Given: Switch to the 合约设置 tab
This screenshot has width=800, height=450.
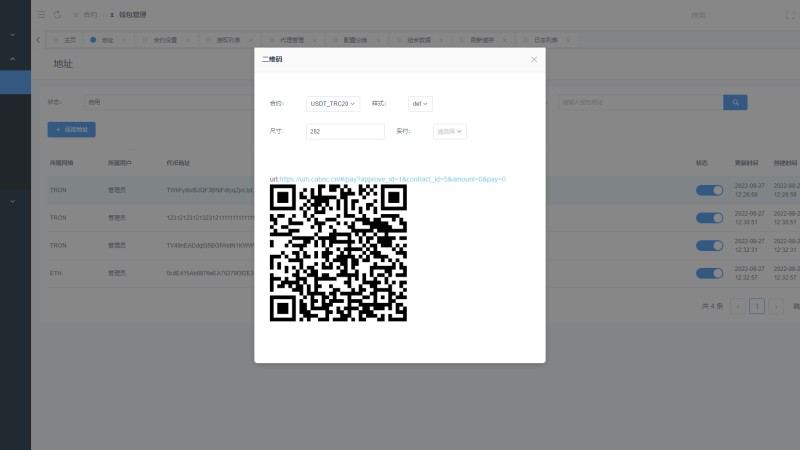Looking at the screenshot, I should (165, 40).
